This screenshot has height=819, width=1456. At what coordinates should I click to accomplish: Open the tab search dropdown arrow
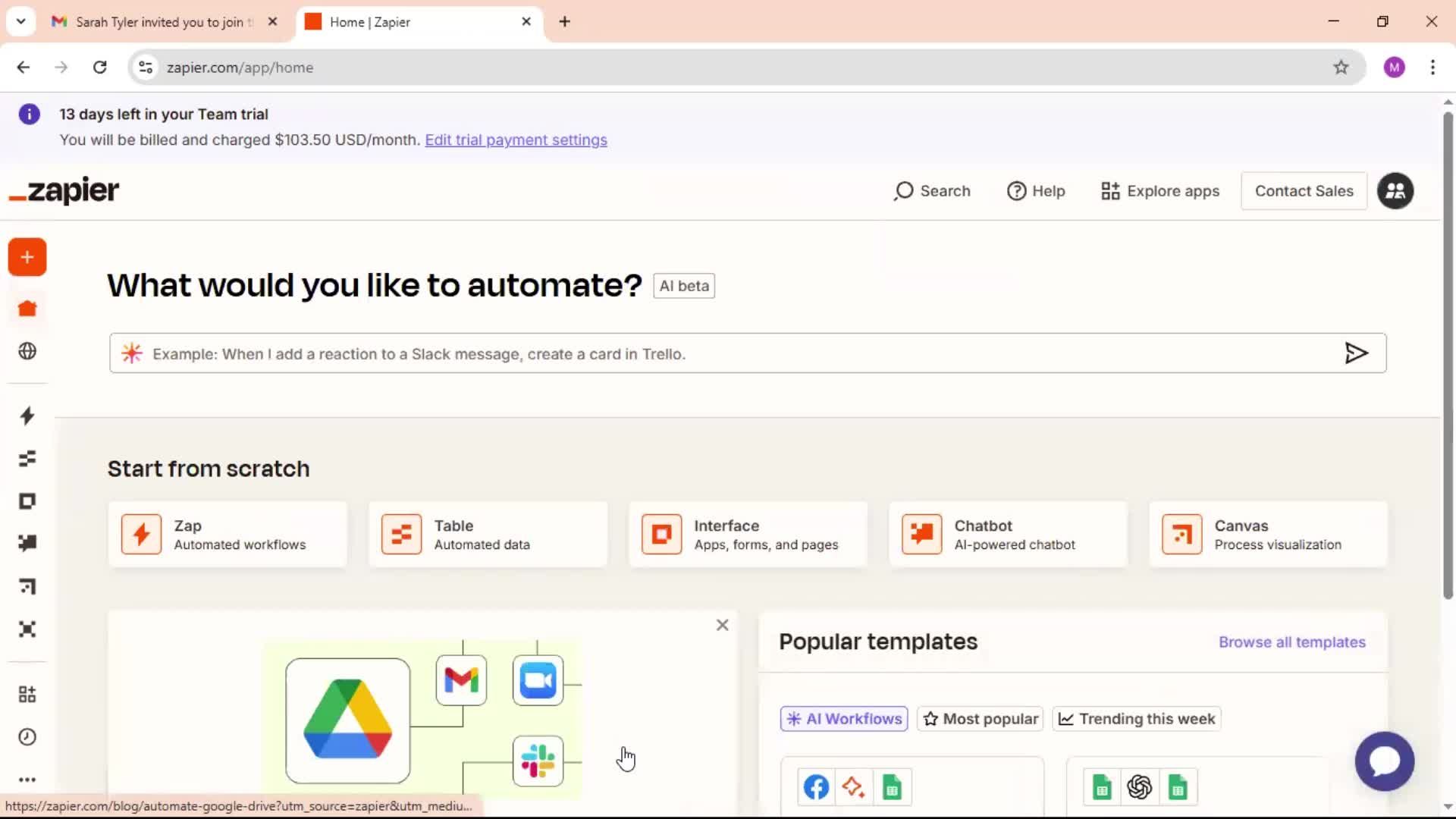(x=21, y=22)
